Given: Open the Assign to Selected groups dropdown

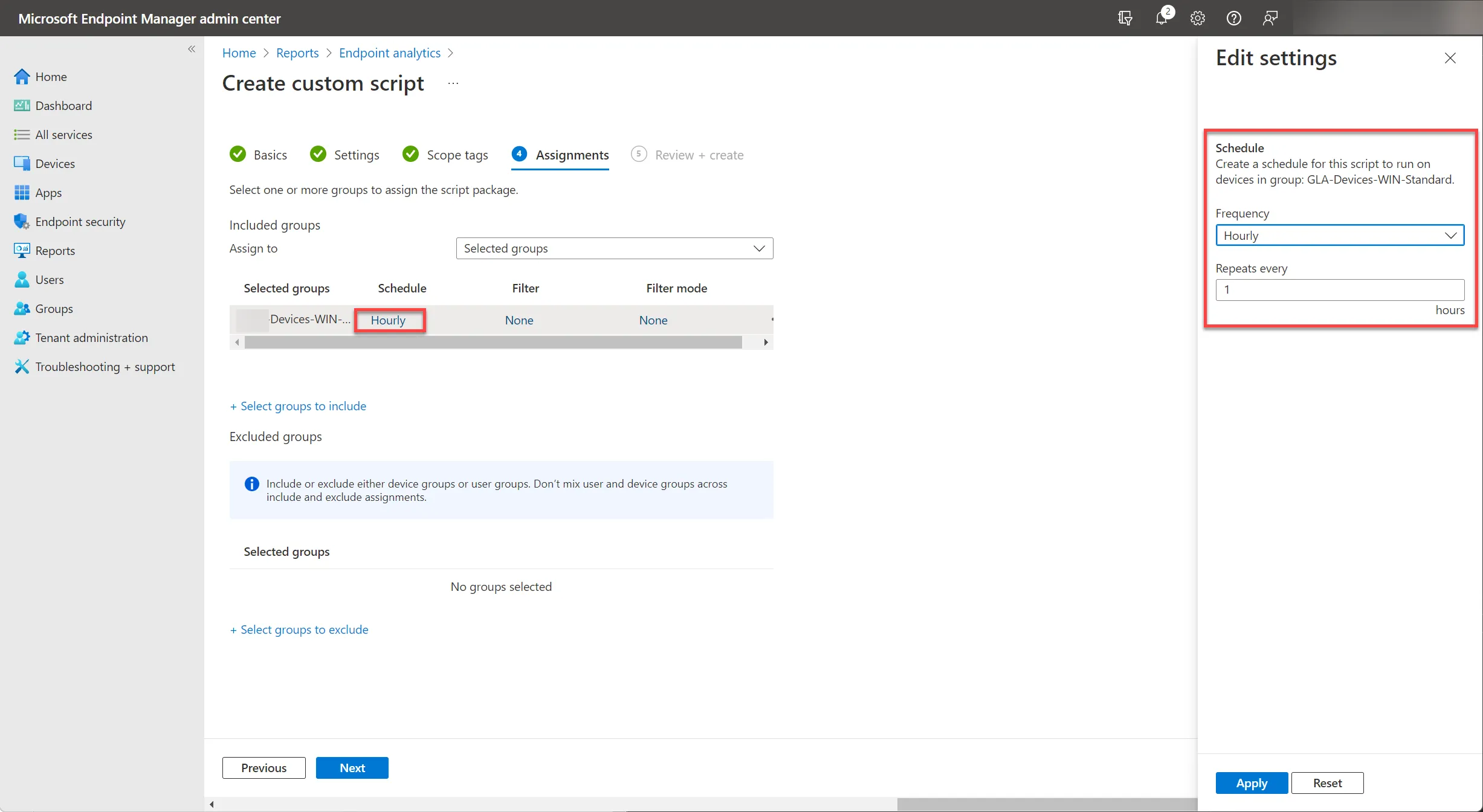Looking at the screenshot, I should point(615,248).
